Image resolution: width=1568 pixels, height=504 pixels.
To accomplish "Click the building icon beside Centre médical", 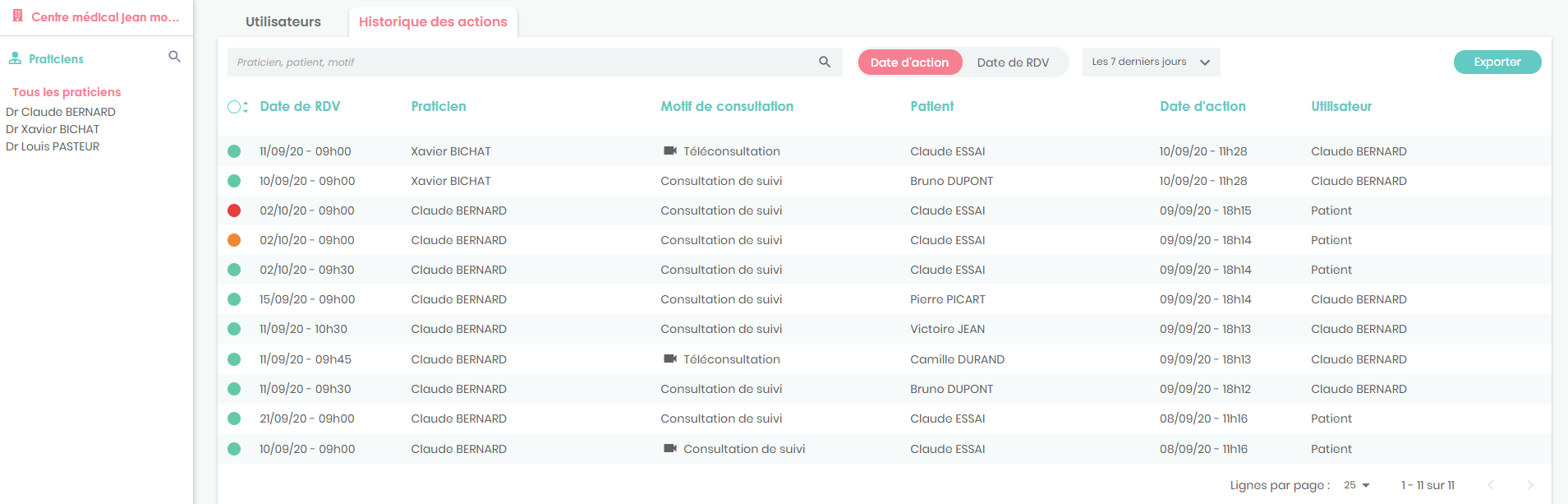I will tap(17, 16).
